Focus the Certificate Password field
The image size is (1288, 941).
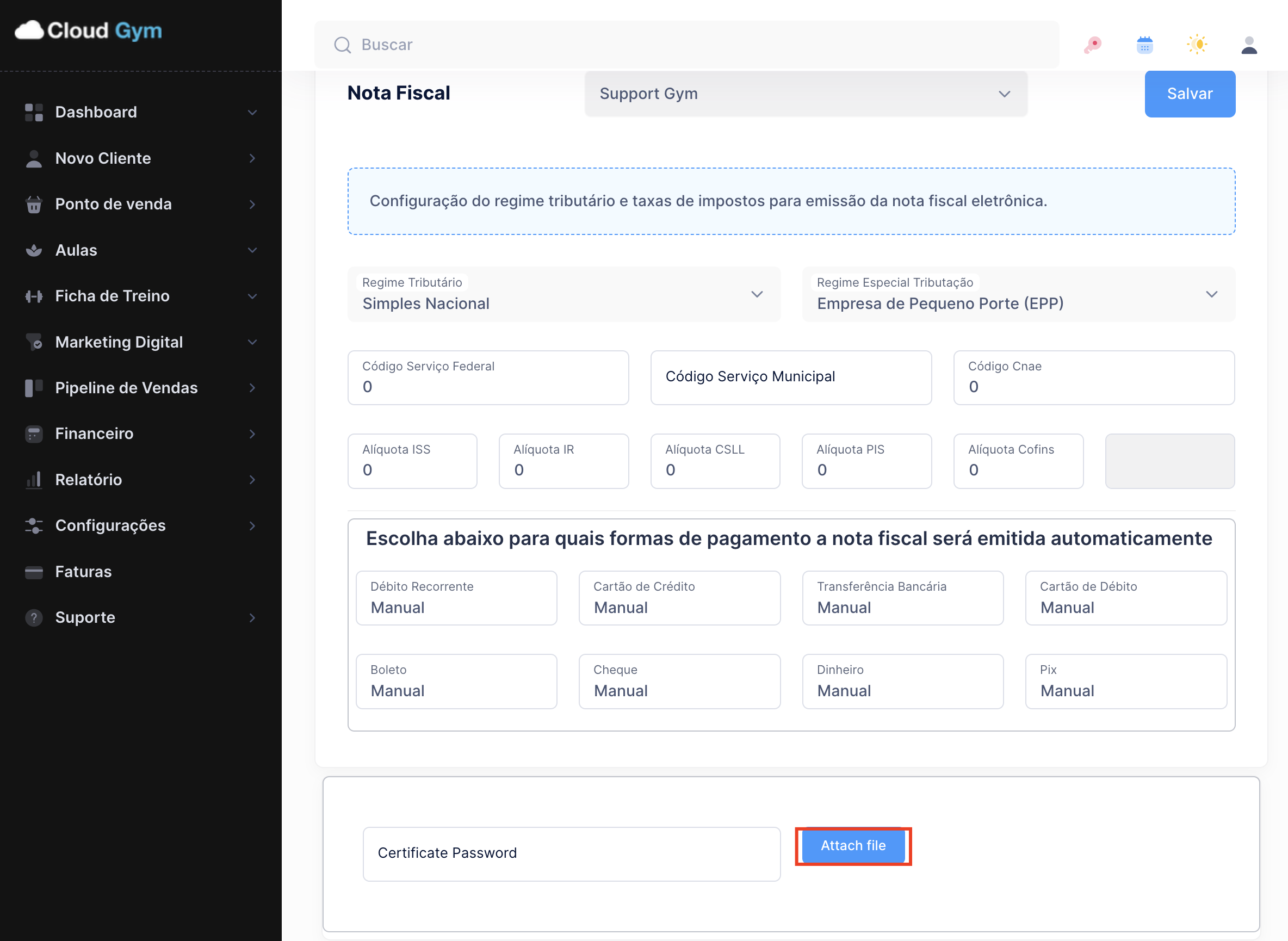(571, 853)
